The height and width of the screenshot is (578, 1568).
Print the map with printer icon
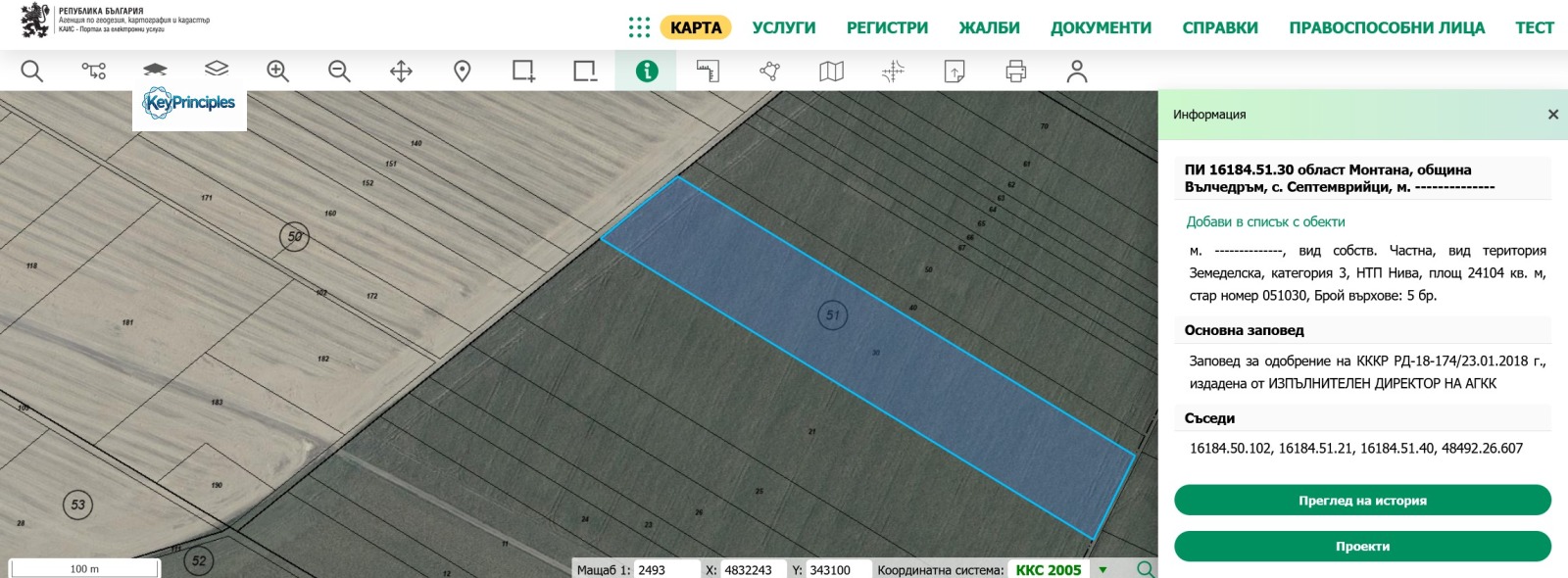(x=1016, y=71)
